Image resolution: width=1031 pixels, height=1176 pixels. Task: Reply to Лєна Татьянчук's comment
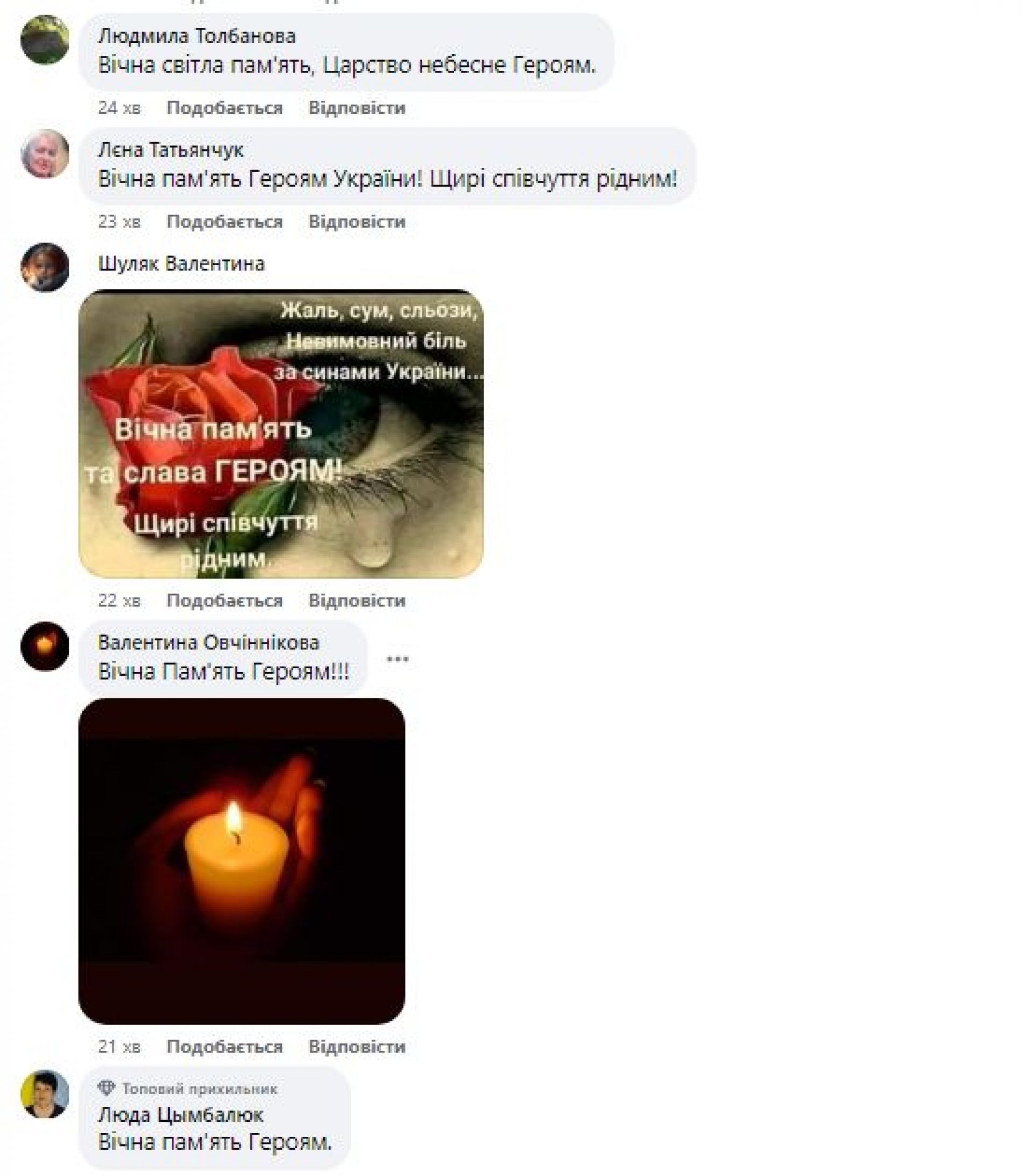[357, 221]
